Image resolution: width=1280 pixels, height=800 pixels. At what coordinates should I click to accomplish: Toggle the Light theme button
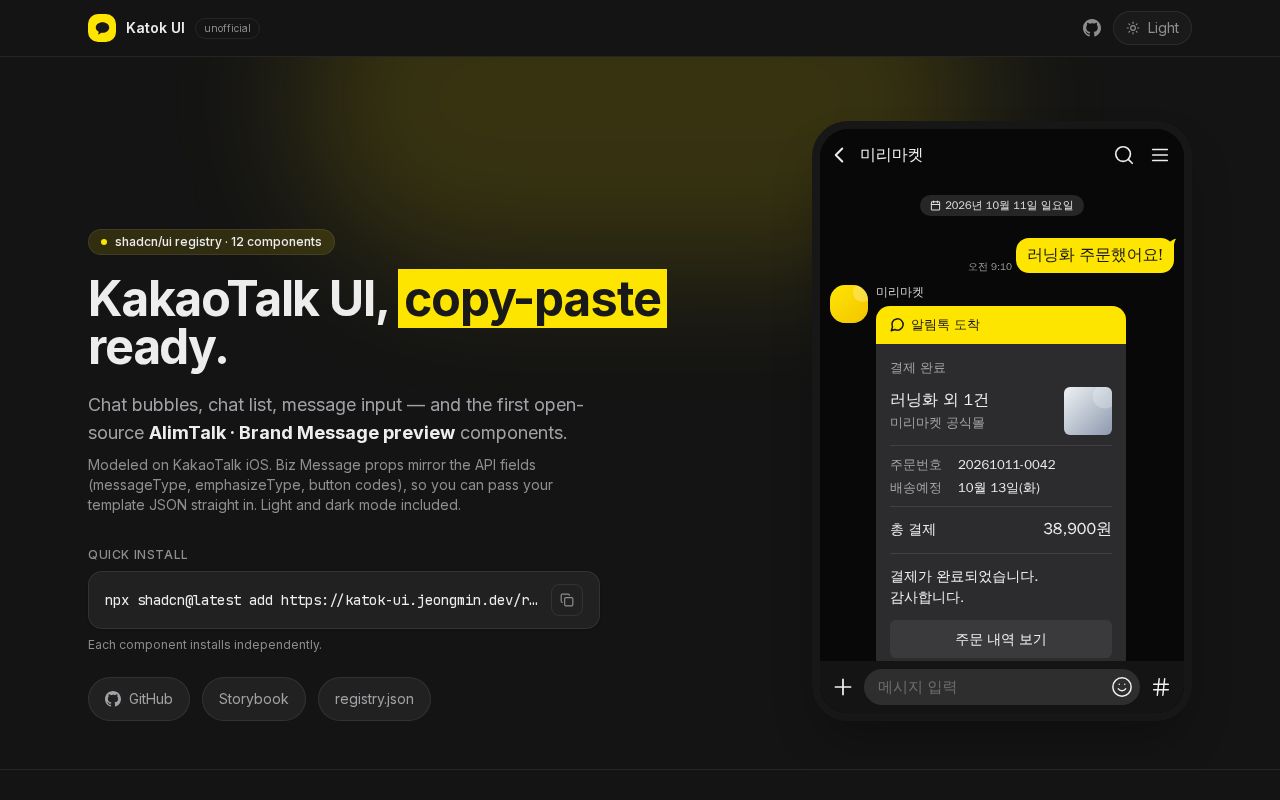click(x=1152, y=28)
